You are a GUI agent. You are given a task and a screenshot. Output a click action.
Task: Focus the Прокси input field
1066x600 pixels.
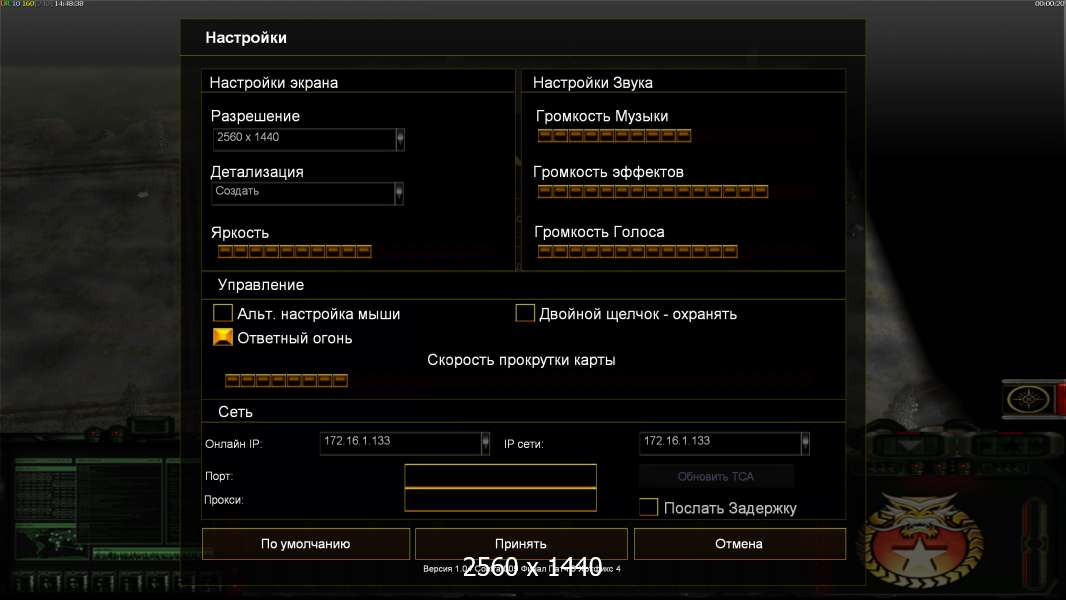500,500
